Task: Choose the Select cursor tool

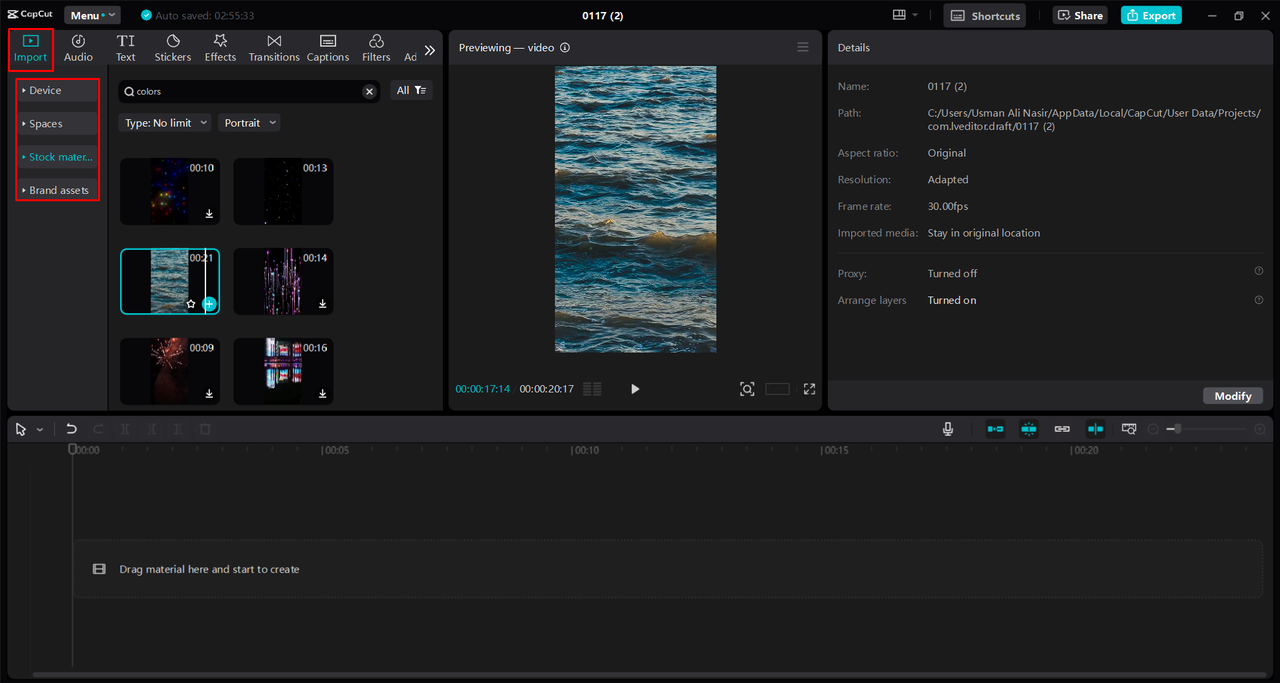Action: pos(21,429)
